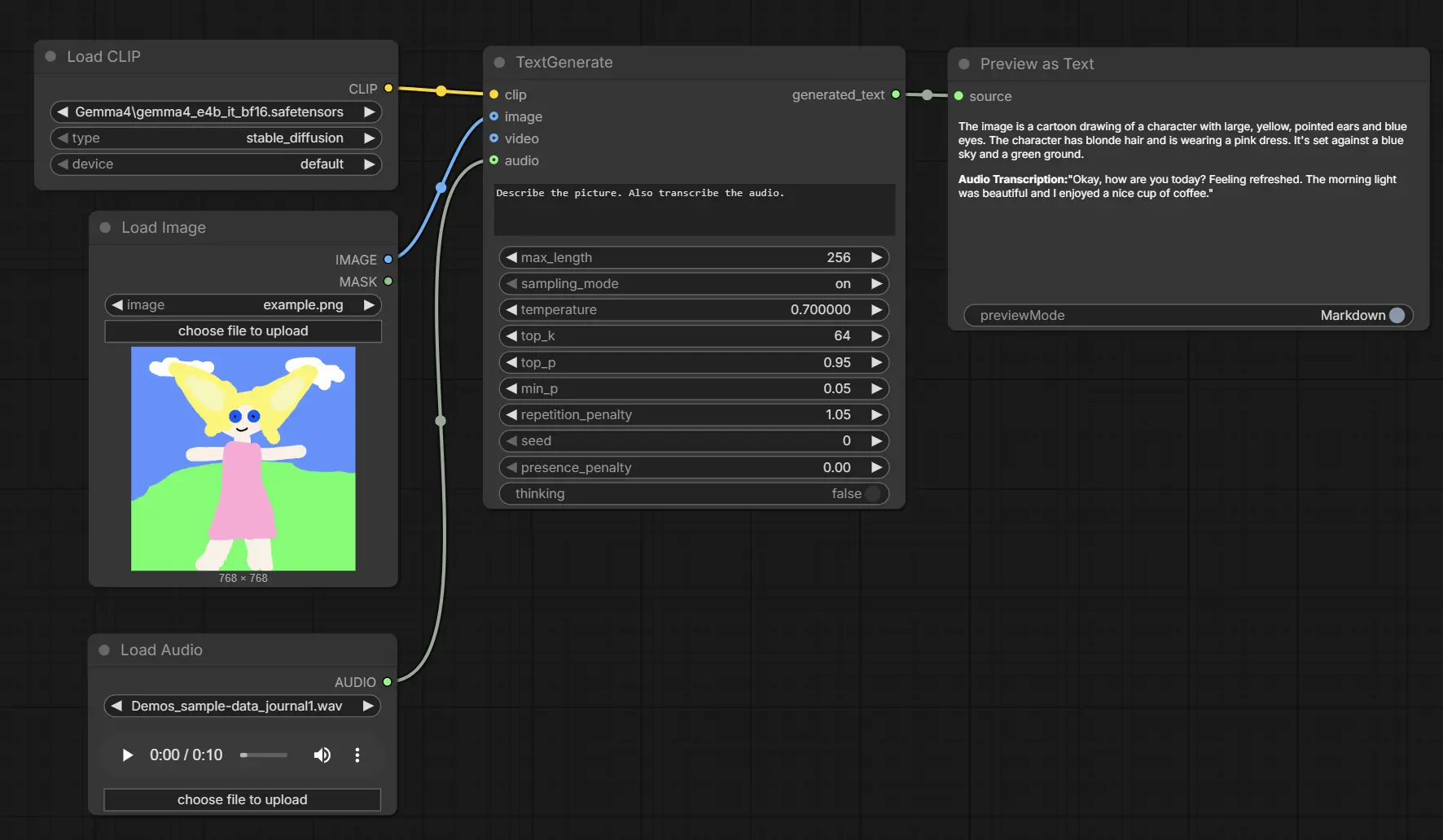Viewport: 1443px width, 840px height.
Task: Open audio player more options menu
Action: pyautogui.click(x=357, y=755)
